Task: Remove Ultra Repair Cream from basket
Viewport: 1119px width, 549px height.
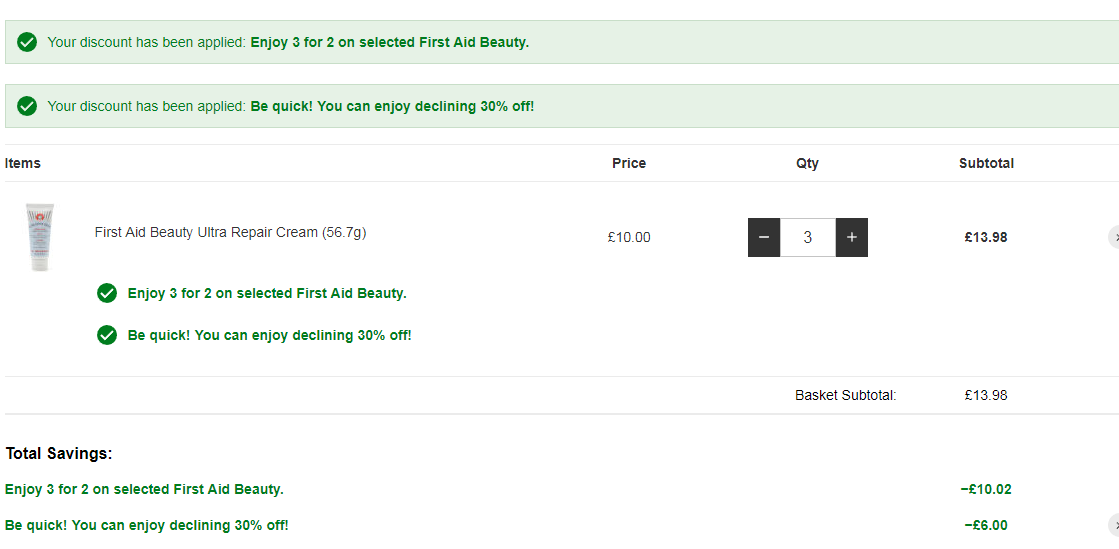Action: pyautogui.click(x=1114, y=237)
